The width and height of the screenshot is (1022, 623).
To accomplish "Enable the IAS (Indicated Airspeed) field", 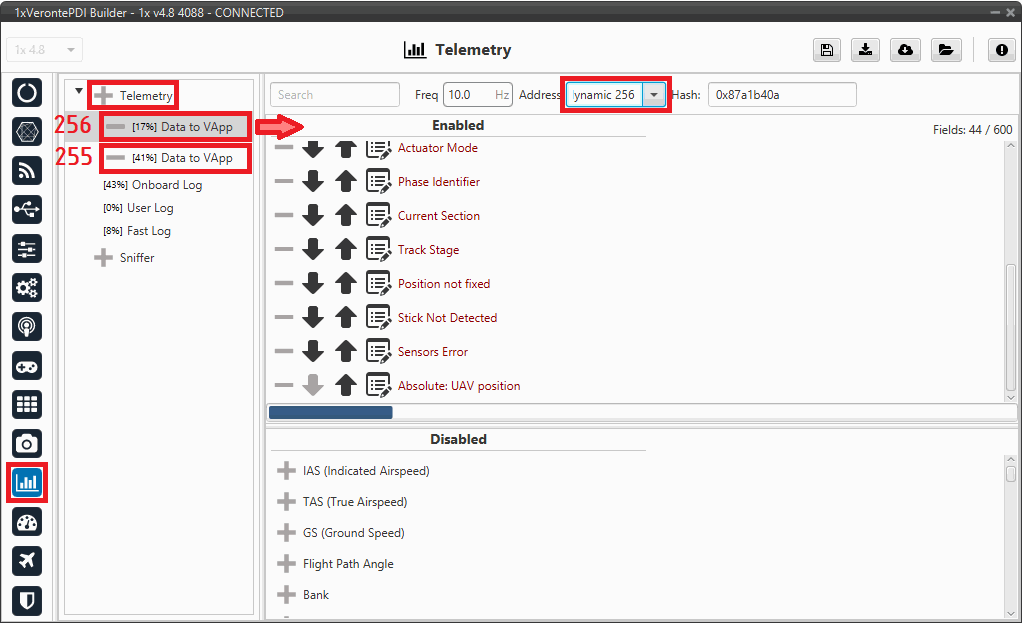I will 286,471.
